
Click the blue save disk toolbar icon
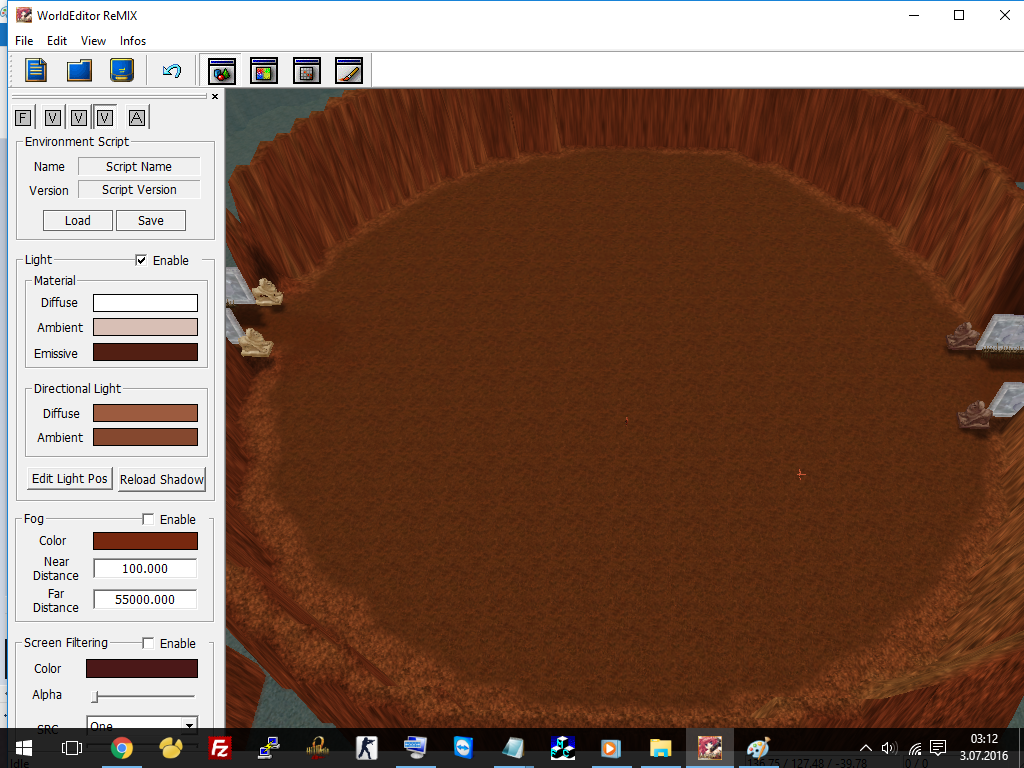122,70
